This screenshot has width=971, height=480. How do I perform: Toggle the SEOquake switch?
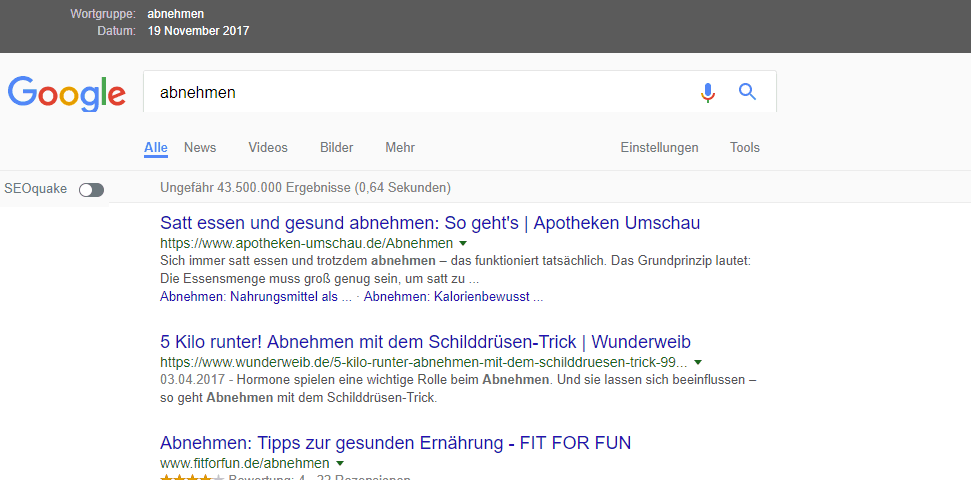pos(92,190)
